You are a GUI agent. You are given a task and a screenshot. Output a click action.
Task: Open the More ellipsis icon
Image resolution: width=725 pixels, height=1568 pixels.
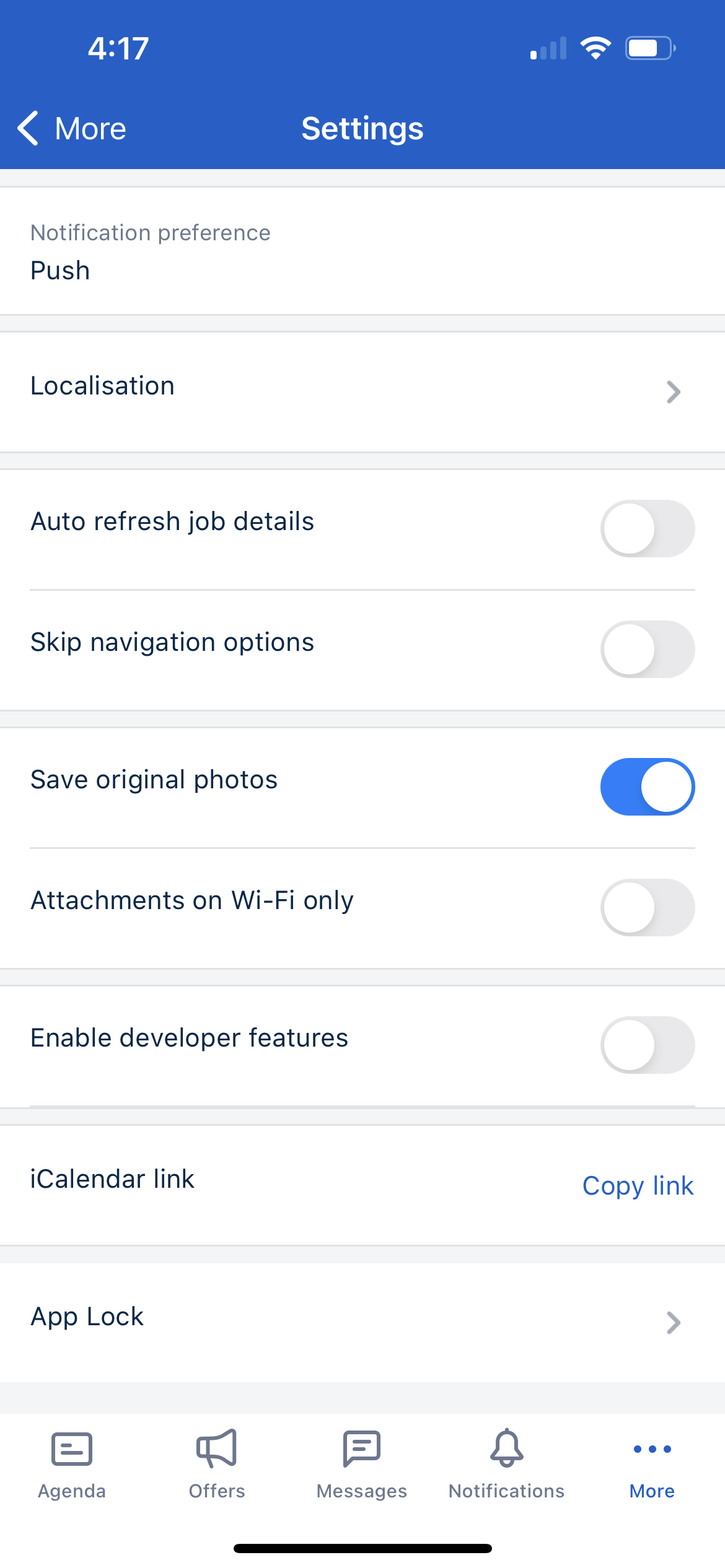coord(651,1449)
